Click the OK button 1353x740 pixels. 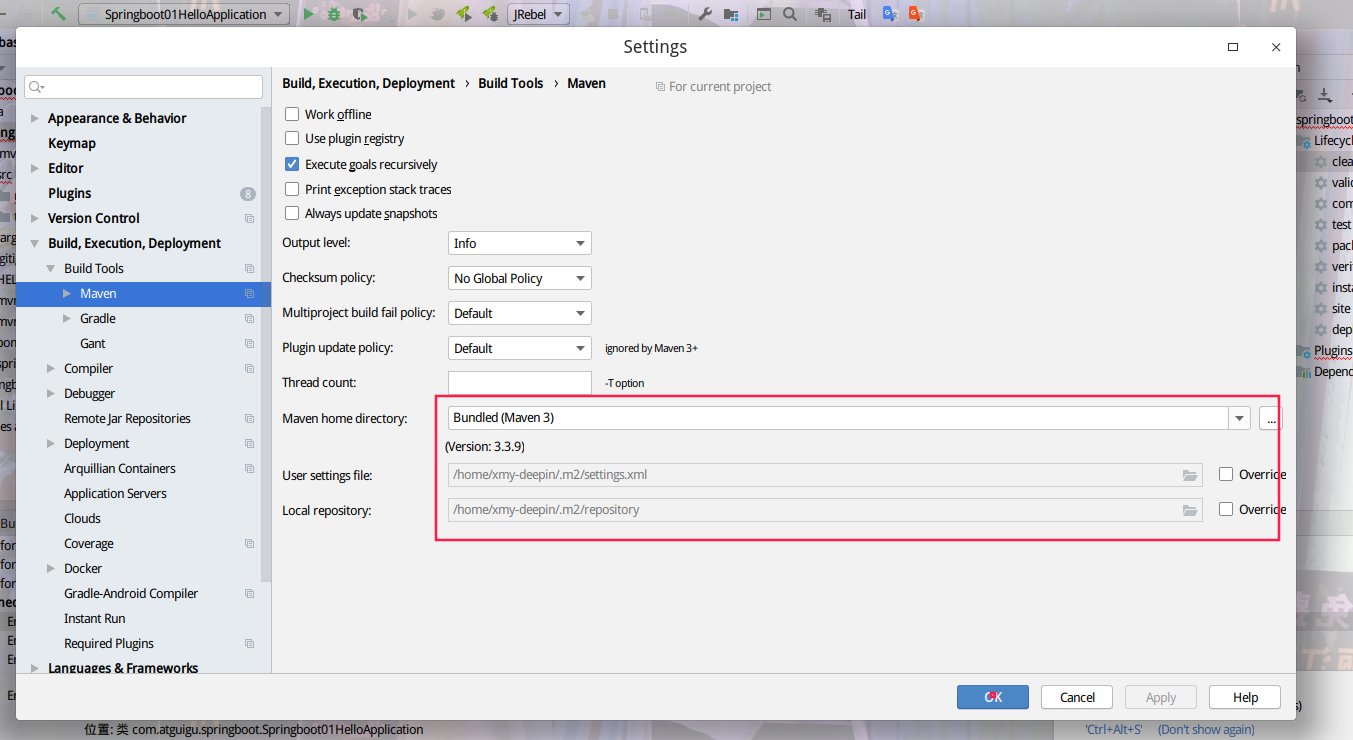click(x=993, y=697)
